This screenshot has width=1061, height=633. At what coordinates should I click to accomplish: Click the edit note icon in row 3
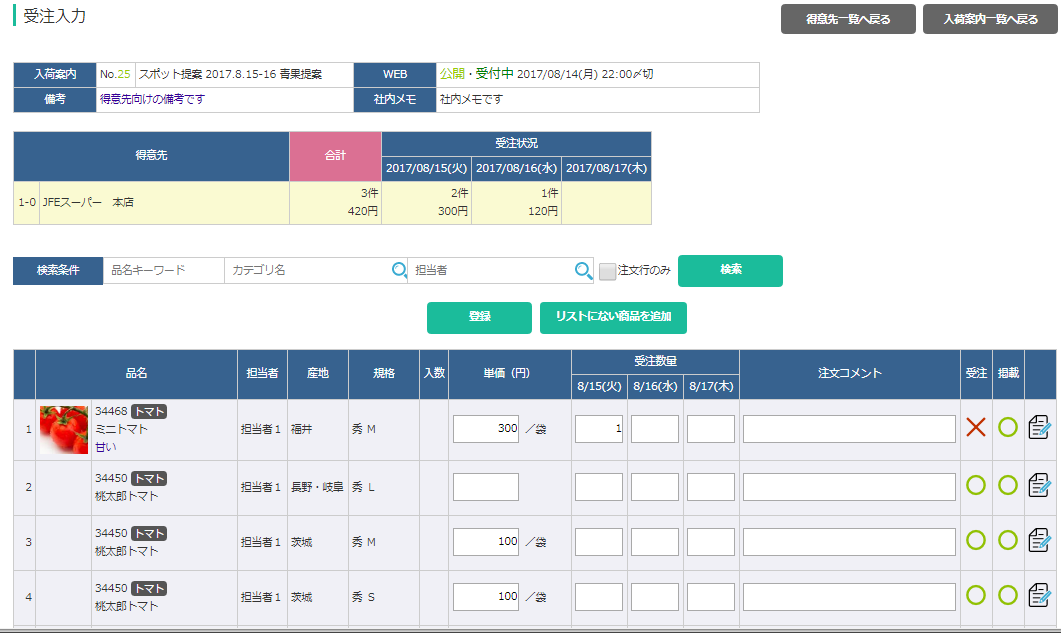pos(1039,540)
